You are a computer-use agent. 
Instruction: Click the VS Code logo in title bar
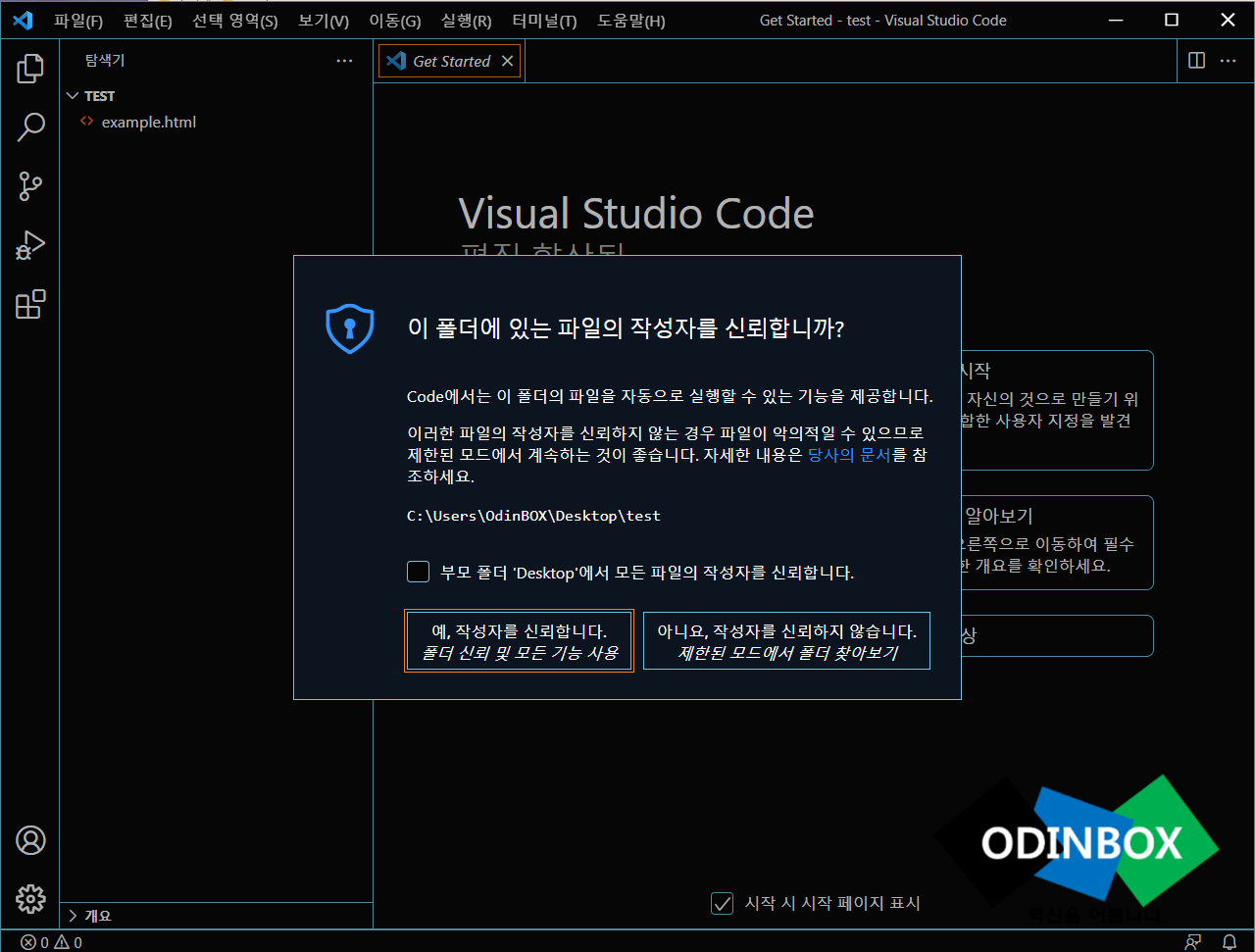[23, 20]
